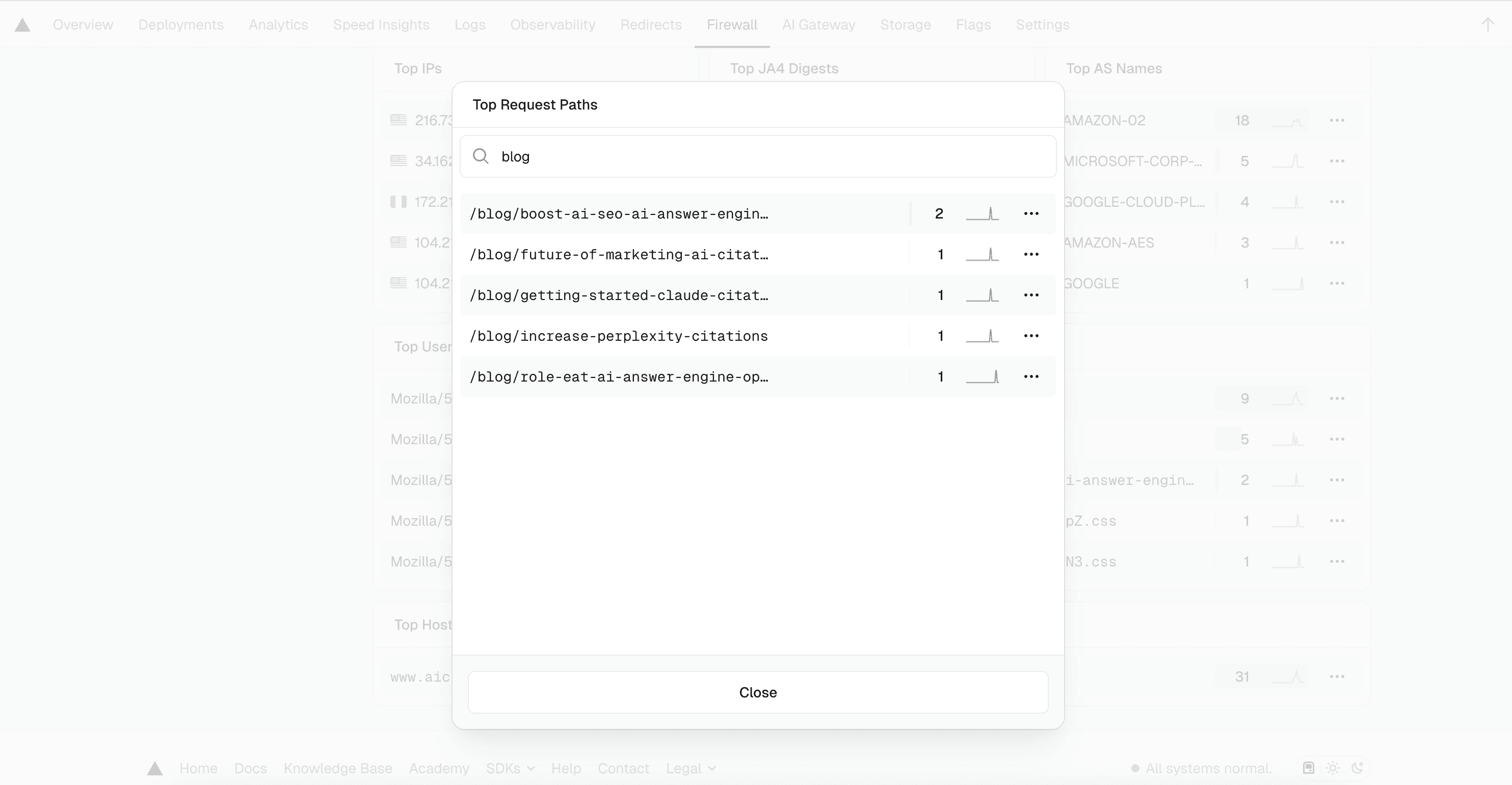The image size is (1512, 785).
Task: Open menu for /blog/increase-perplexity-citations row
Action: tap(1031, 336)
